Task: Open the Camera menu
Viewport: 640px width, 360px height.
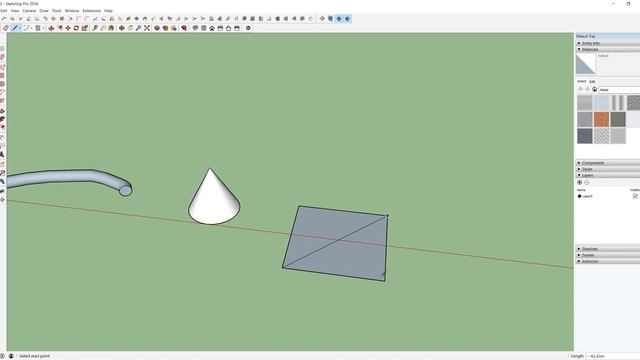Action: point(29,11)
